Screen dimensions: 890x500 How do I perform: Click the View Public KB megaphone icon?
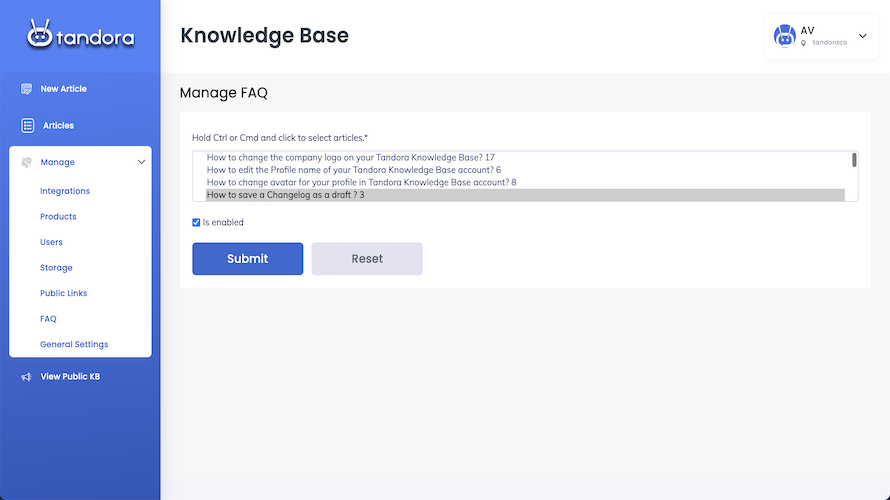pyautogui.click(x=26, y=377)
